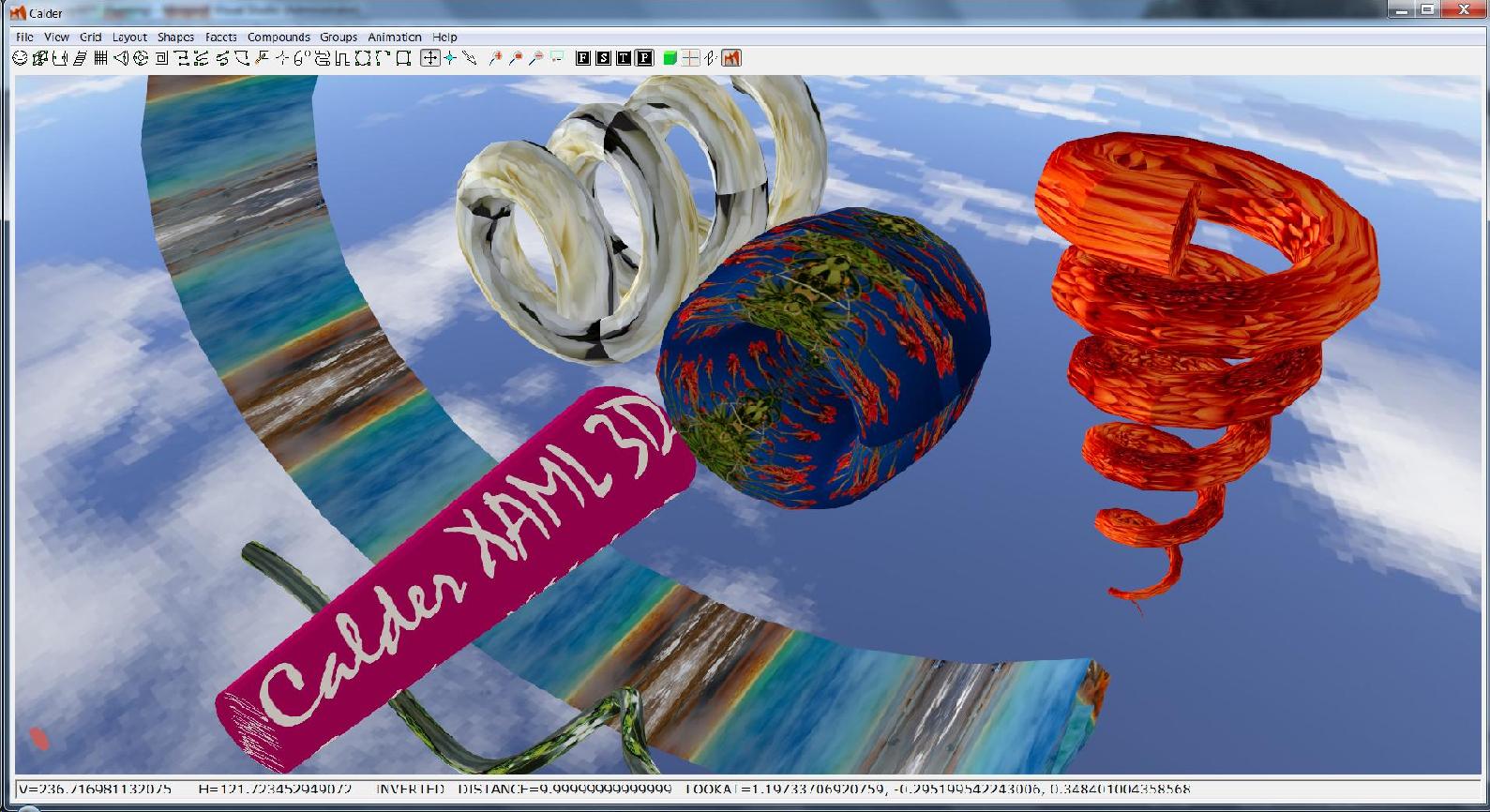Open the Compounds menu
This screenshot has height=812, width=1490.
(x=278, y=38)
